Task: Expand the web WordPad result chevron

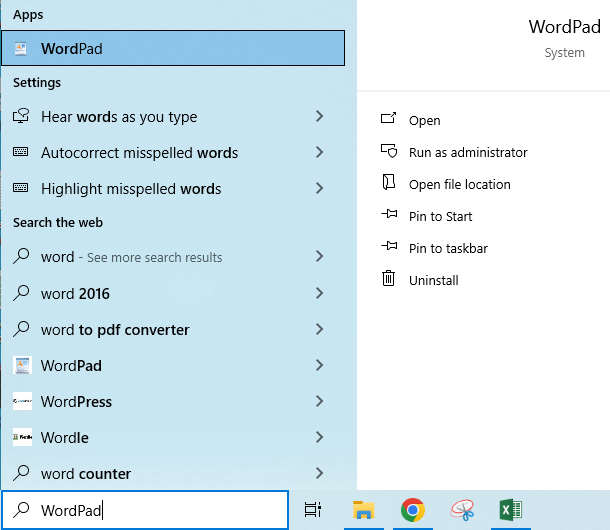Action: [x=319, y=365]
